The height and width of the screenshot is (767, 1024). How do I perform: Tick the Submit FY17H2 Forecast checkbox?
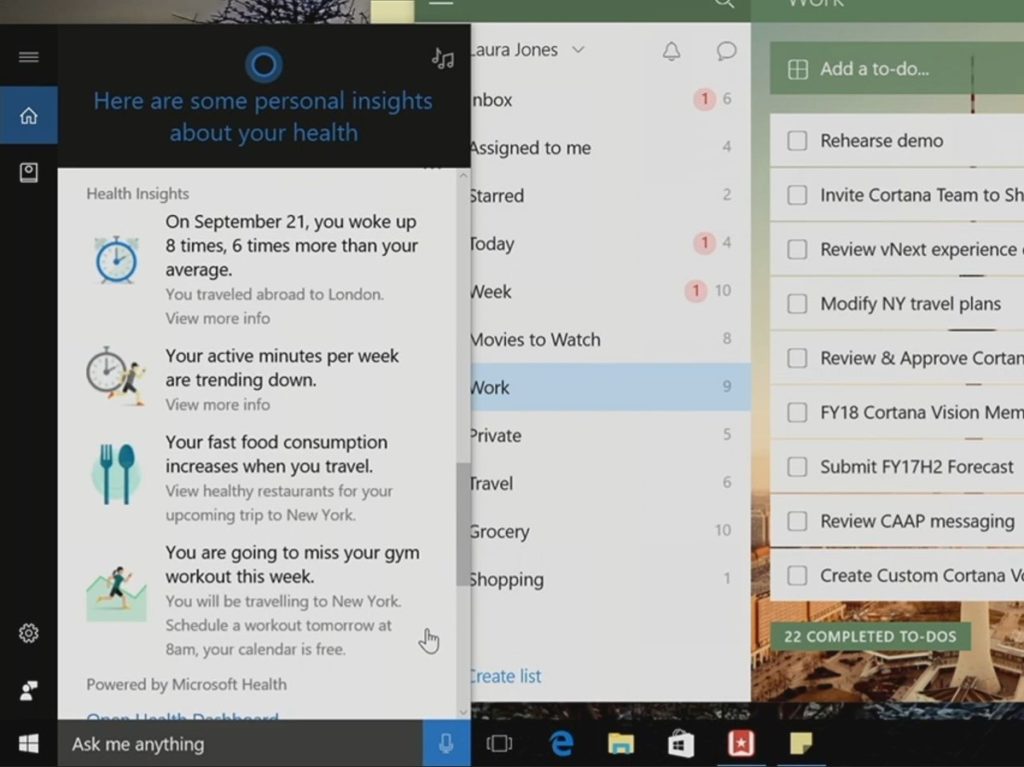coord(797,467)
